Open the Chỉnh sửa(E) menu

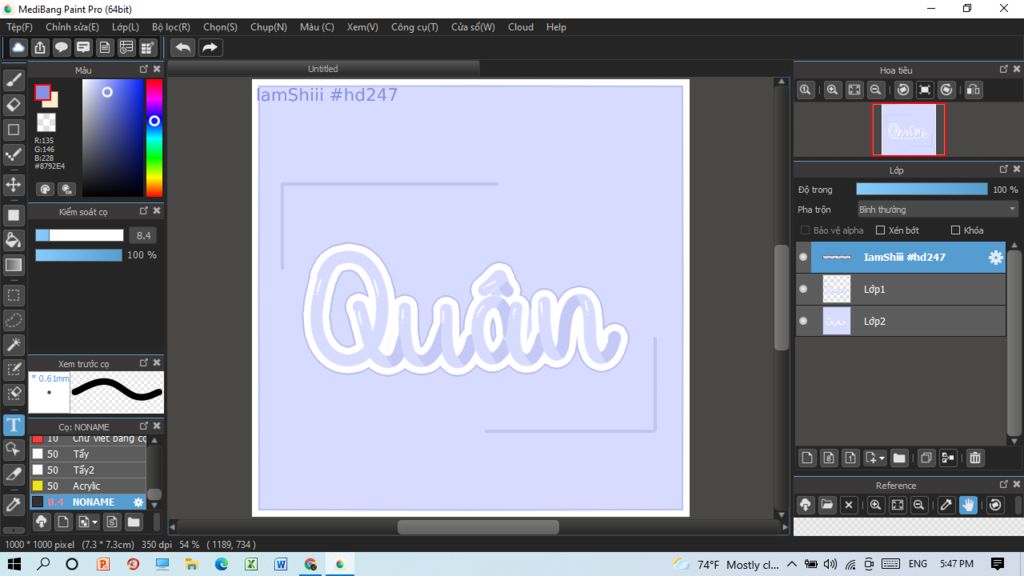[72, 27]
